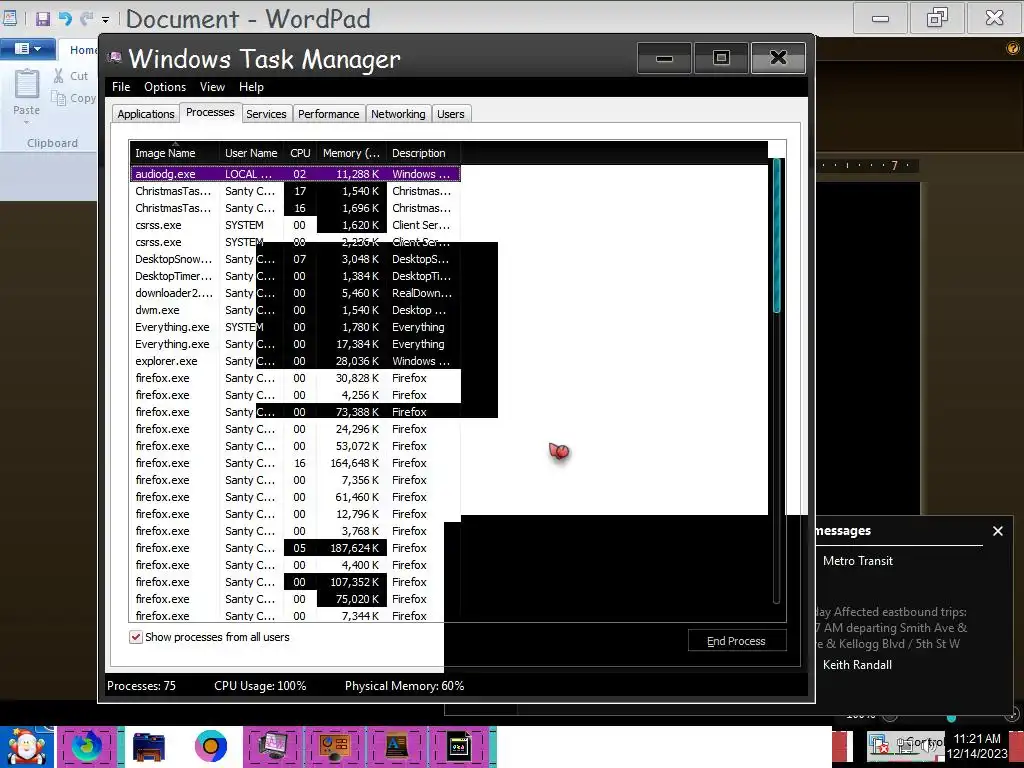Open Customize Quick Access Toolbar dropdown
This screenshot has width=1024, height=768.
click(105, 20)
